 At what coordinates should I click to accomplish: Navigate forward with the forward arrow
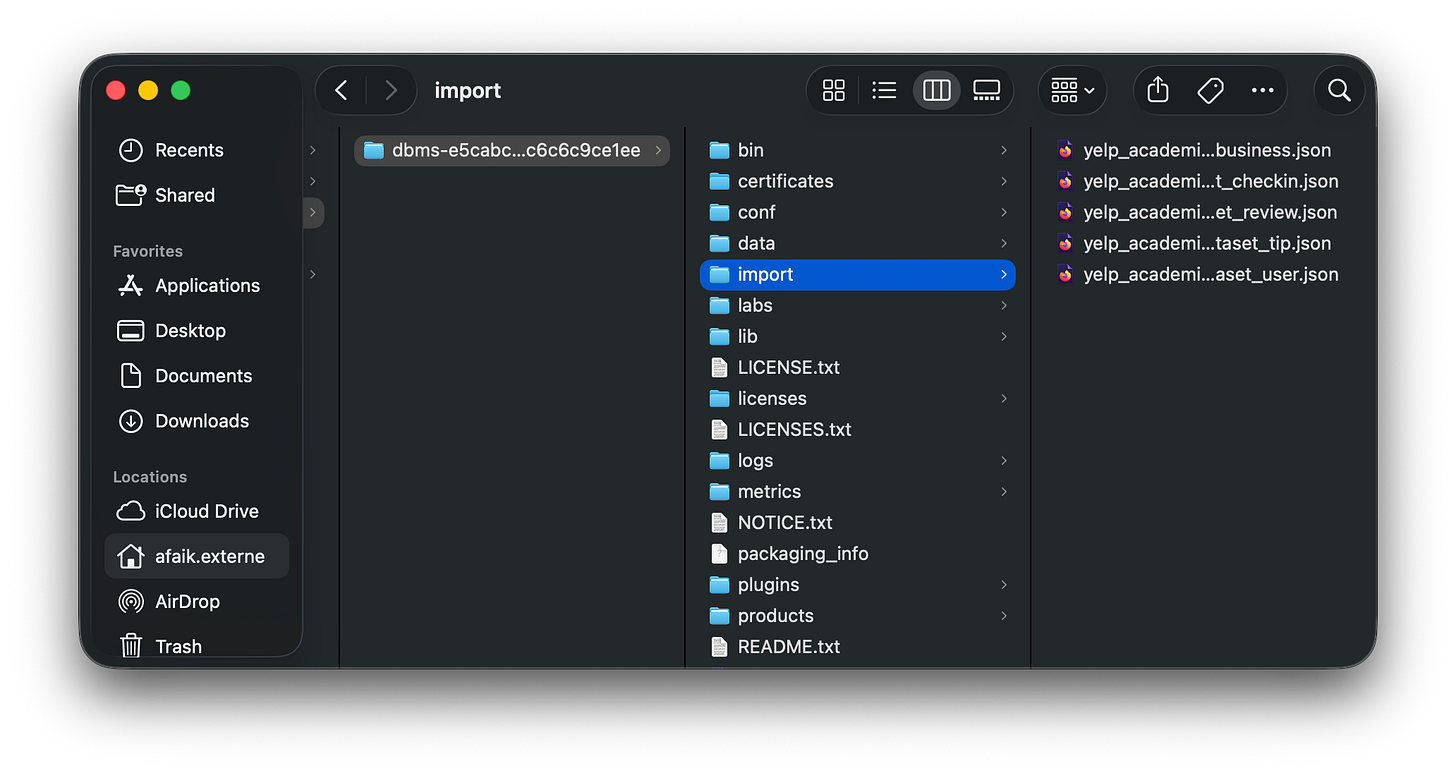[393, 90]
